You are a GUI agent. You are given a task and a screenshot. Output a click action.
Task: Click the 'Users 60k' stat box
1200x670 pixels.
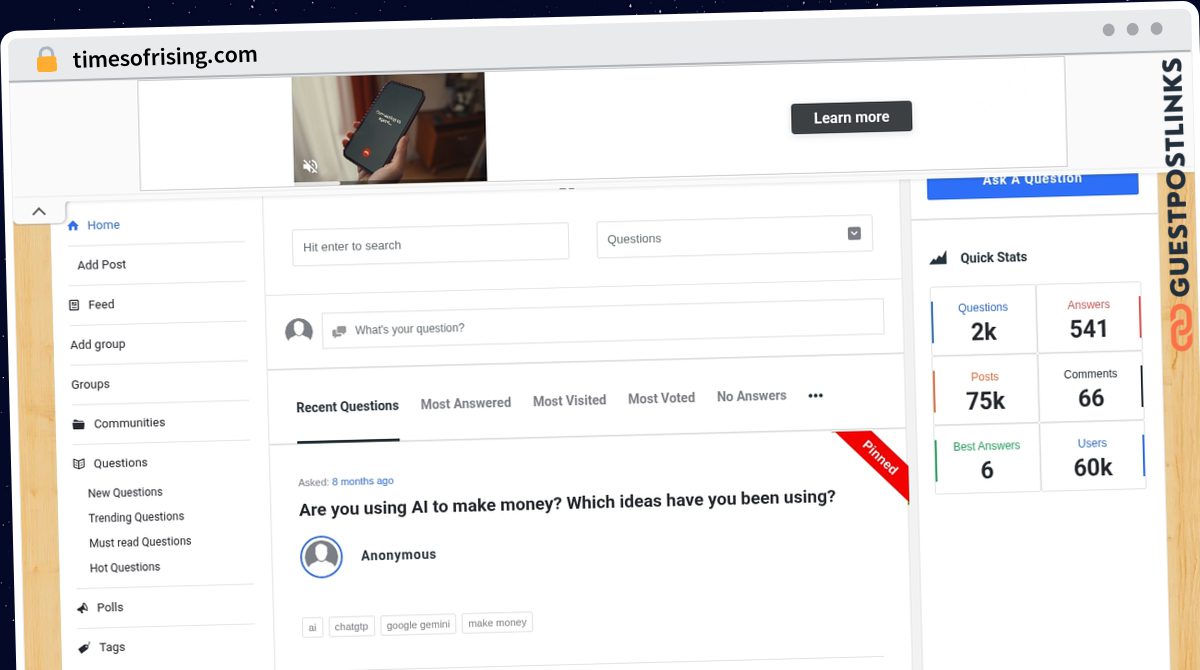[1092, 456]
